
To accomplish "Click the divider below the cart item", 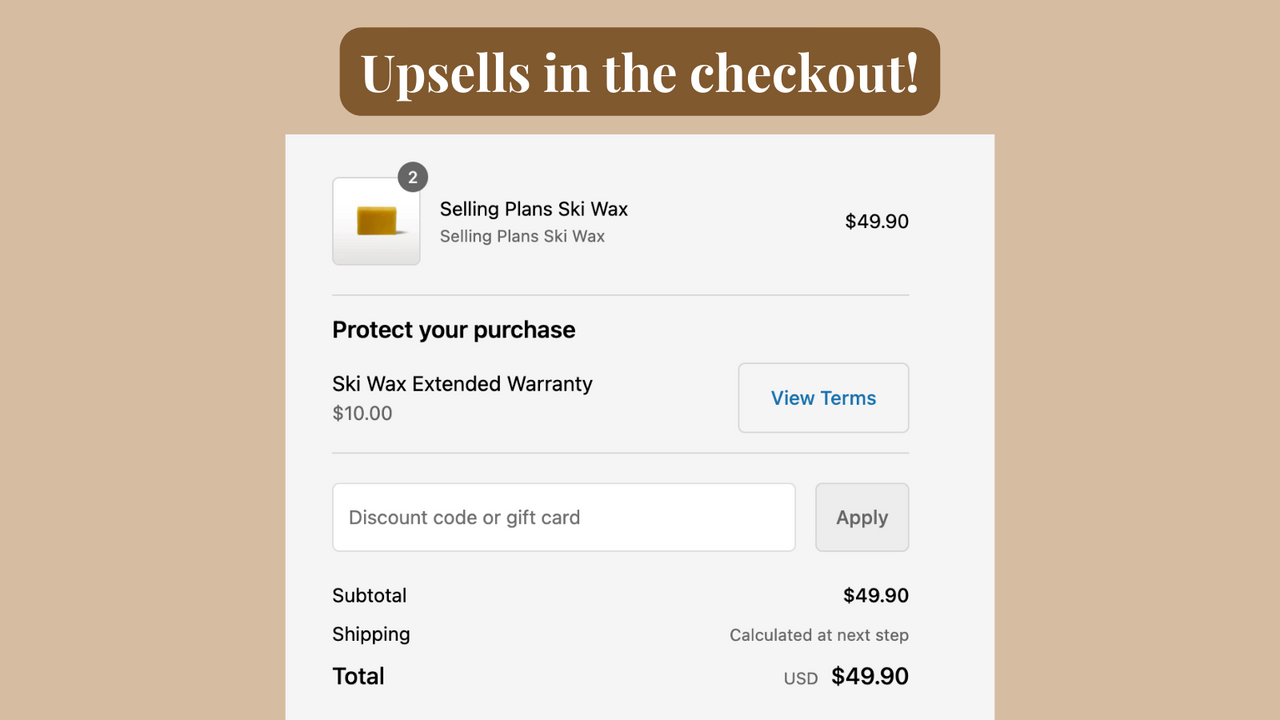I will point(620,293).
